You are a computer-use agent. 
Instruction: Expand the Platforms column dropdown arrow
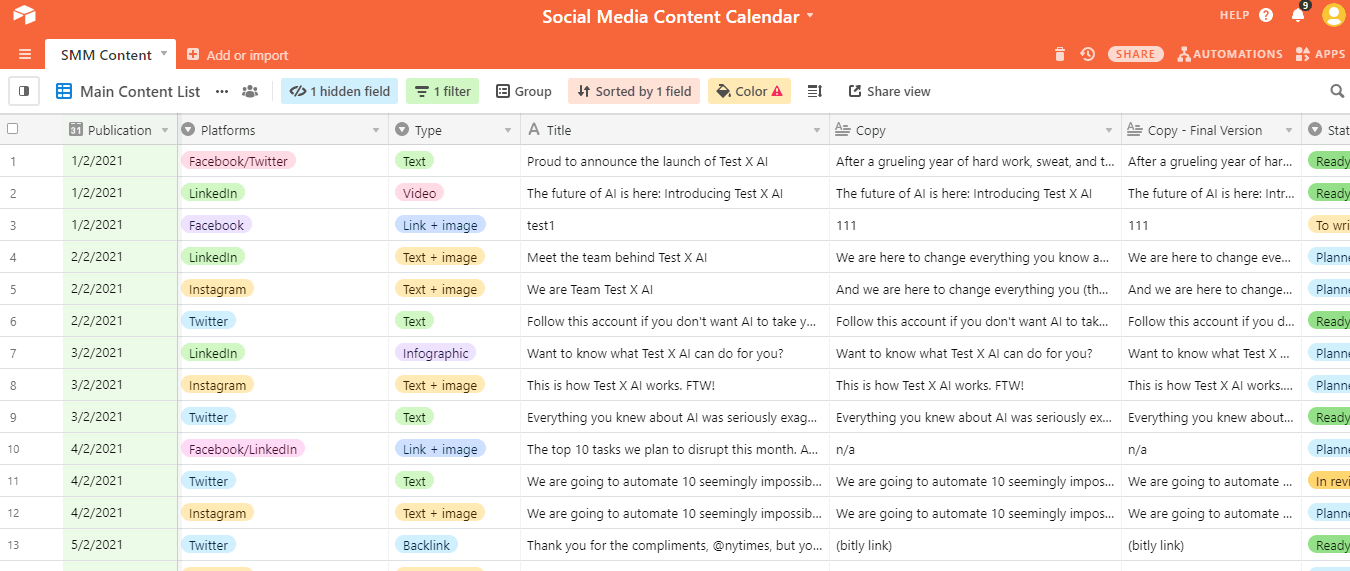tap(376, 130)
